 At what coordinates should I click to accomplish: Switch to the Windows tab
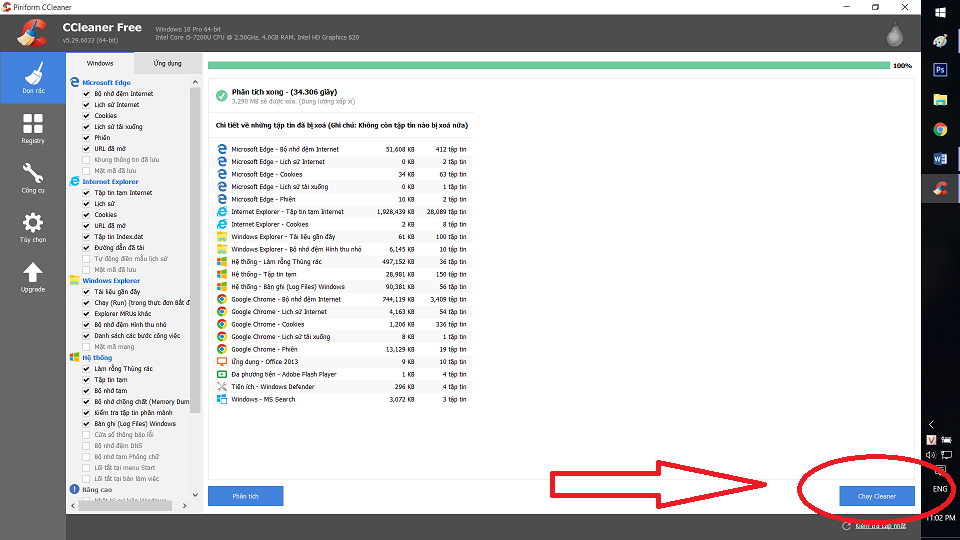[x=100, y=63]
